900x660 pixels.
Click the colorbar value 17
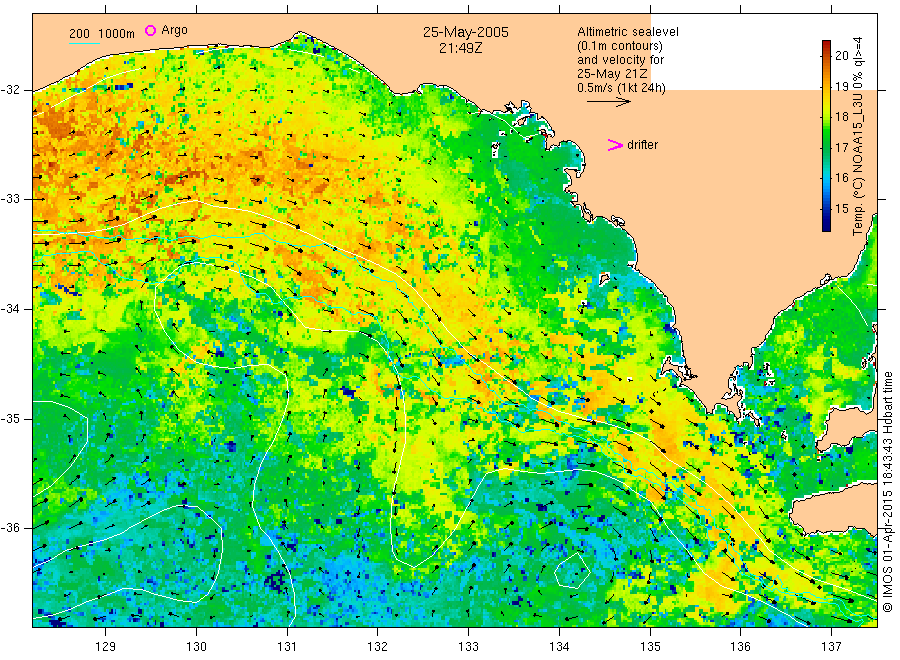841,147
